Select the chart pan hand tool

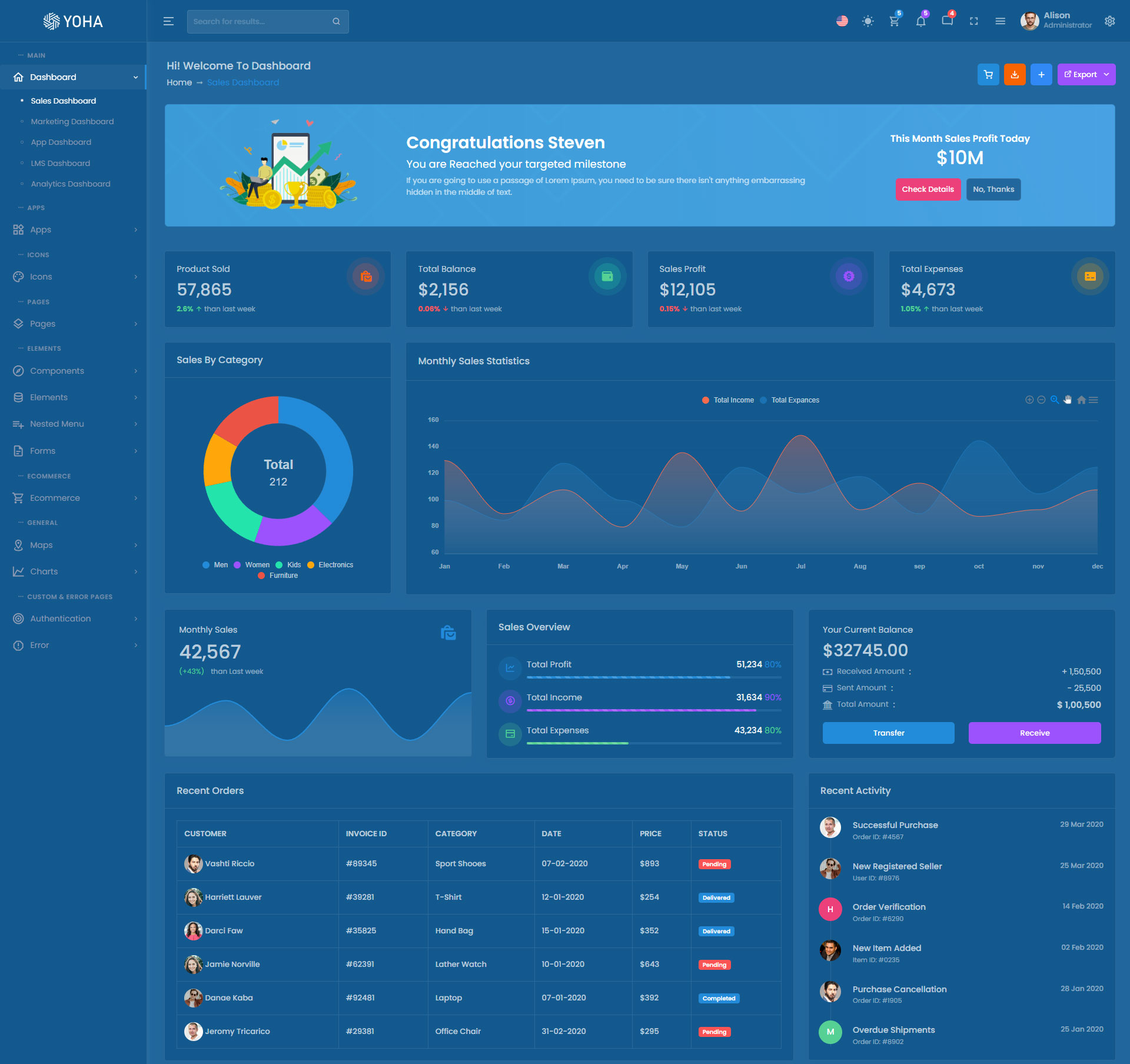click(1068, 400)
